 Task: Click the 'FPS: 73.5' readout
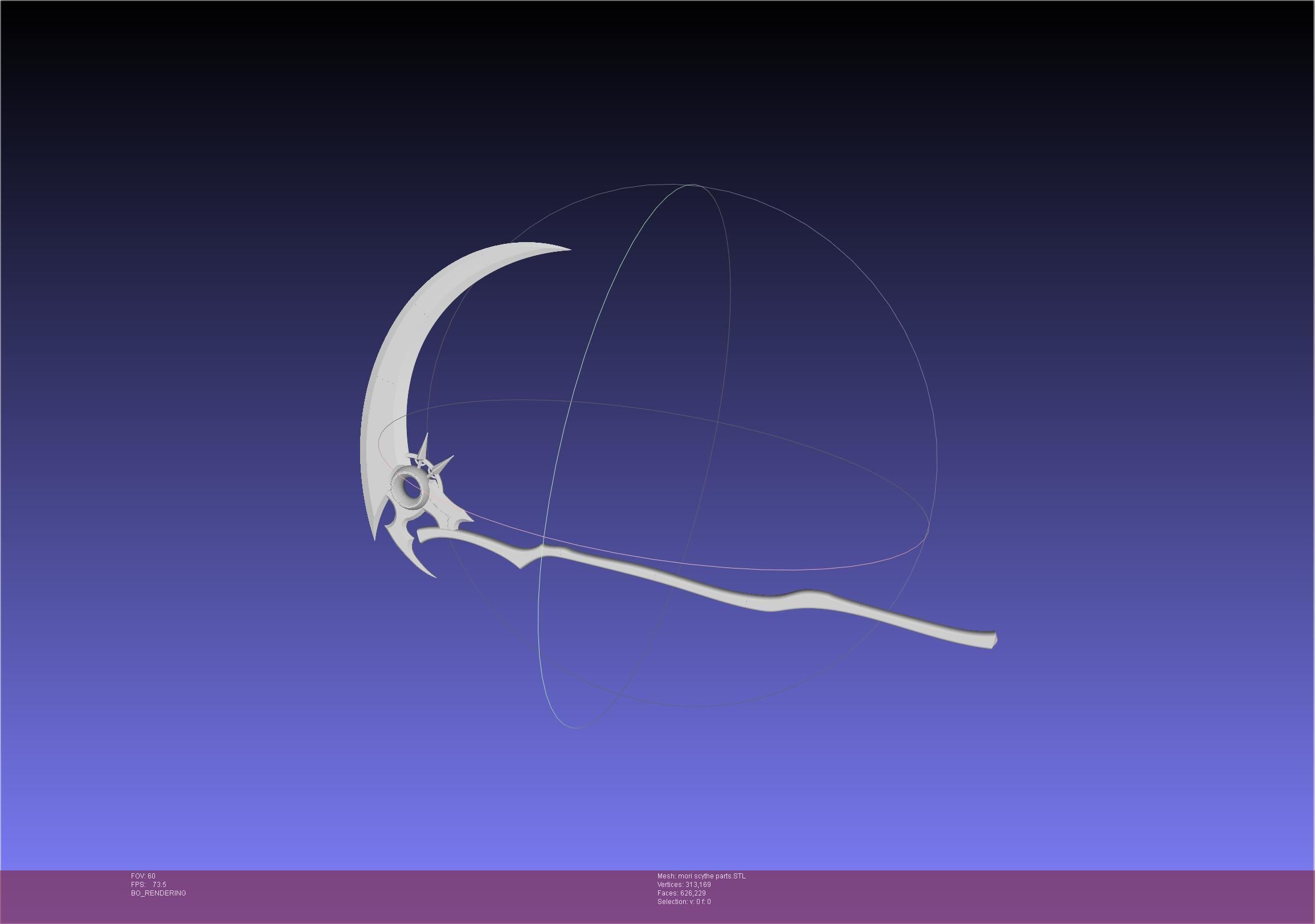[148, 885]
